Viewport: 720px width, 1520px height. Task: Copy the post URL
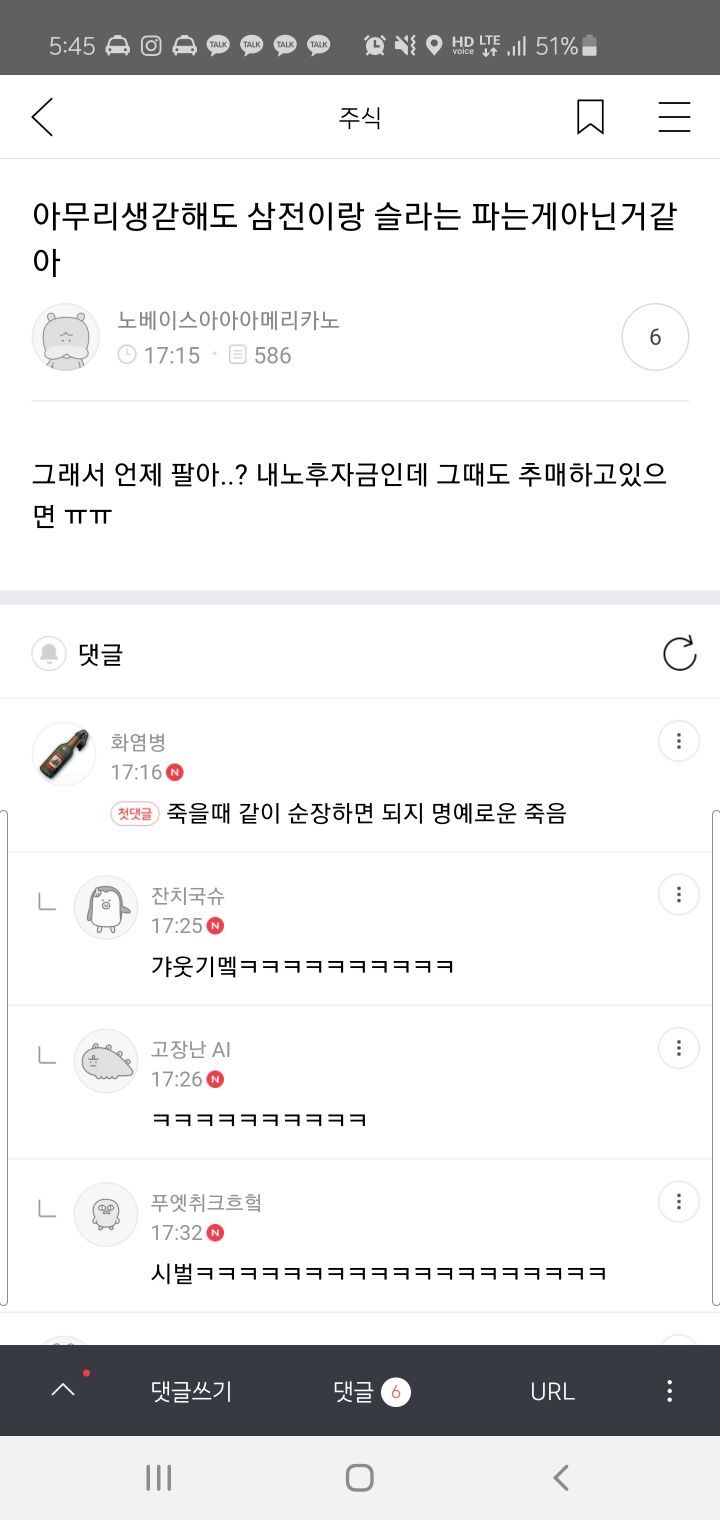552,1391
